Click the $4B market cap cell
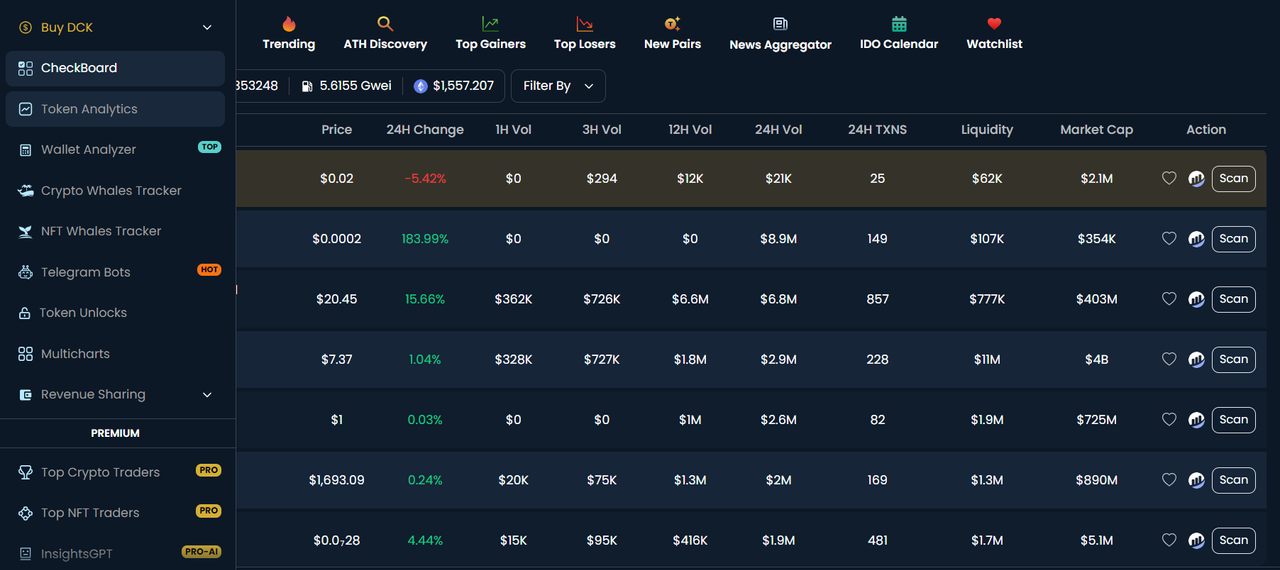This screenshot has height=570, width=1280. 1096,359
